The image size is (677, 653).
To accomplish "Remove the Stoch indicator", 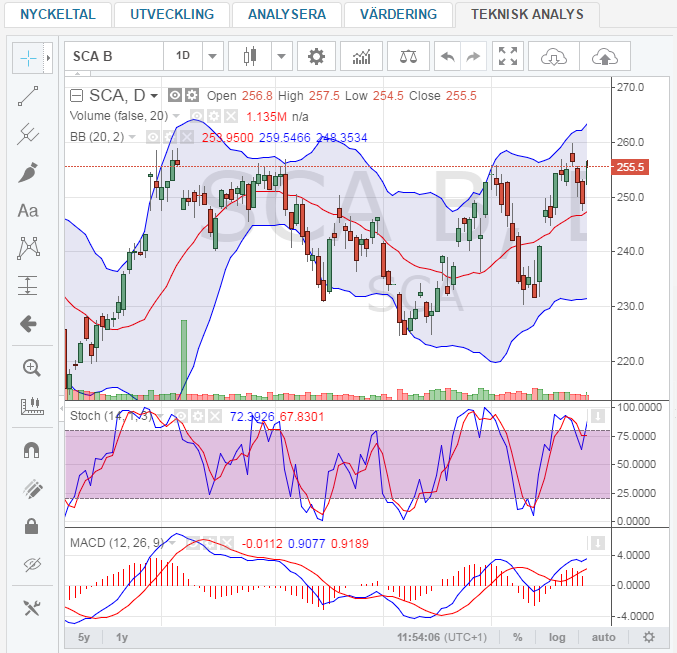I will click(215, 416).
